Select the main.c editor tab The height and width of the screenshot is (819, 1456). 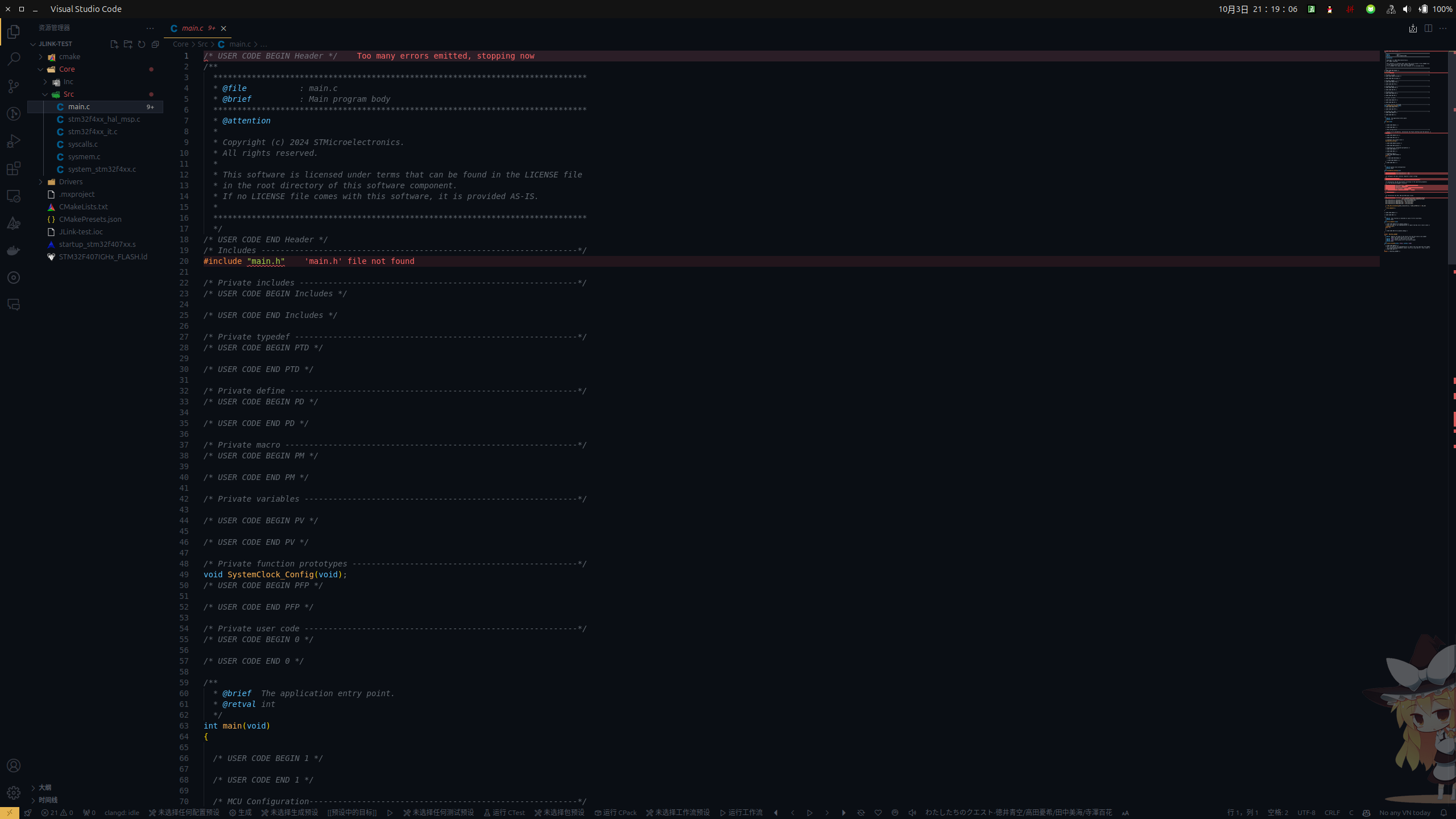point(192,28)
